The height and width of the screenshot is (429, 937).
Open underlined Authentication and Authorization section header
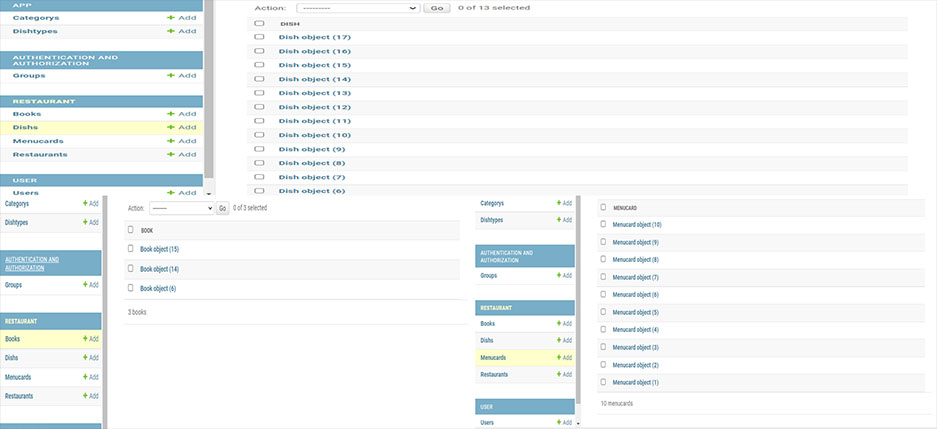click(30, 264)
